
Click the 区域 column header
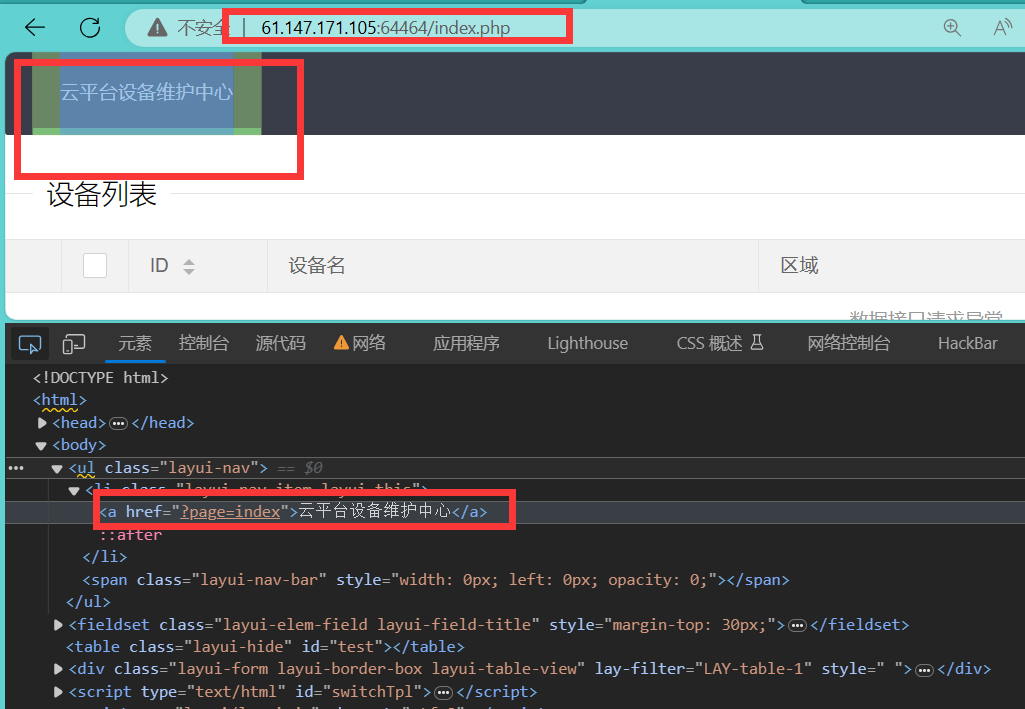point(799,265)
